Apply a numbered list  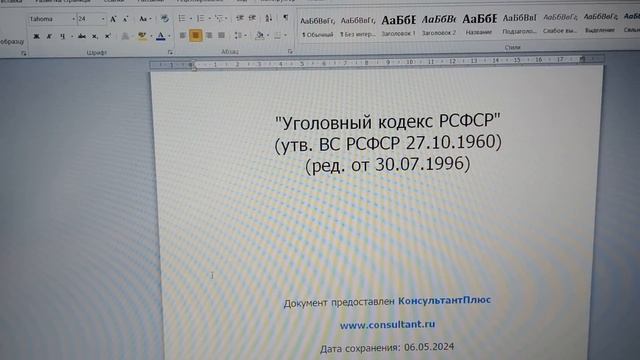pyautogui.click(x=200, y=18)
